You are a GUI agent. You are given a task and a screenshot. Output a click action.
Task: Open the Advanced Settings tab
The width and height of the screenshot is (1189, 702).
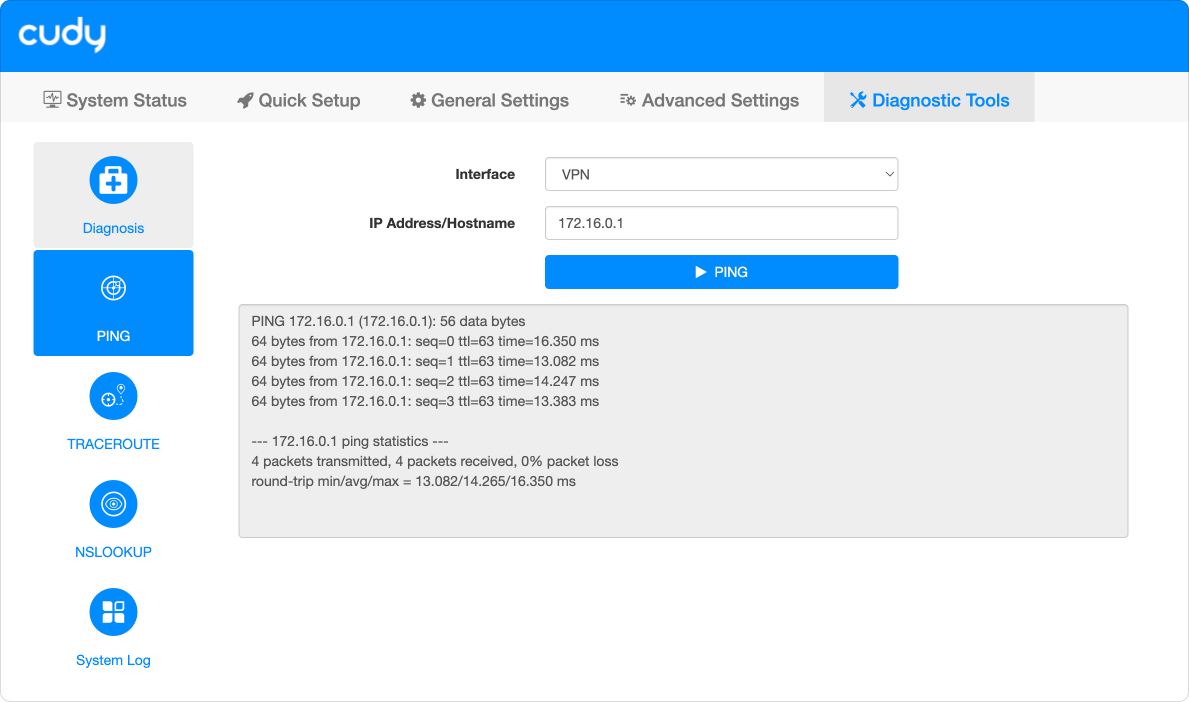(709, 100)
